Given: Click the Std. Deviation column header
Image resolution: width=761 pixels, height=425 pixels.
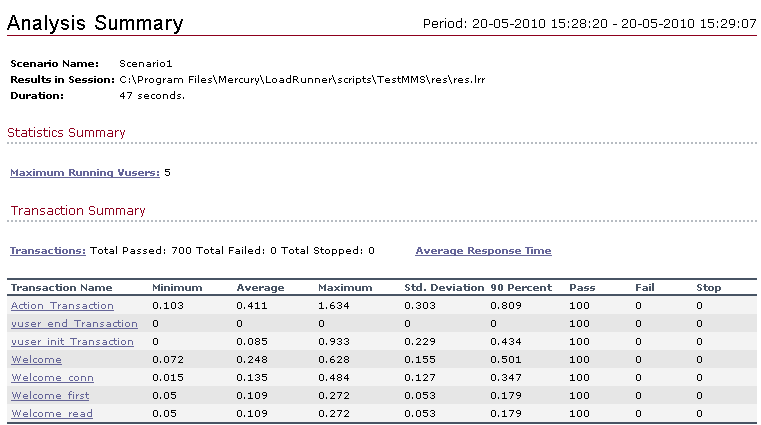Looking at the screenshot, I should point(444,288).
